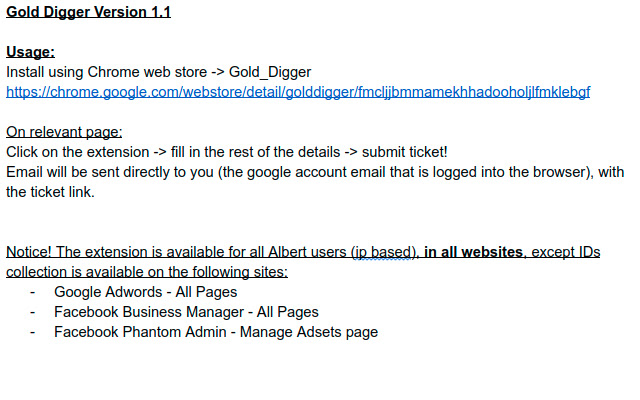Image resolution: width=640 pixels, height=400 pixels.
Task: Click the 'Install using Chrome web store' line
Action: point(120,72)
